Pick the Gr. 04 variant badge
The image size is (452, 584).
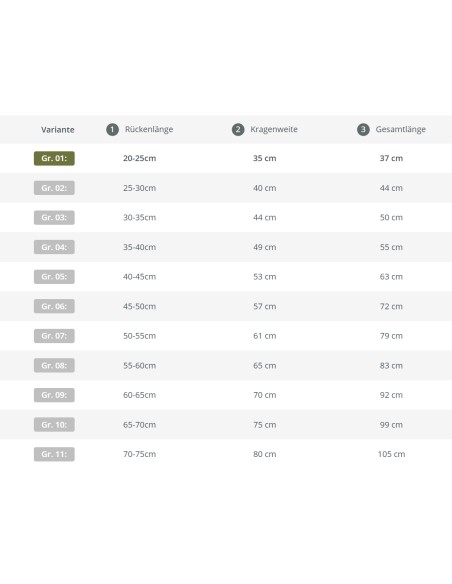click(x=54, y=247)
